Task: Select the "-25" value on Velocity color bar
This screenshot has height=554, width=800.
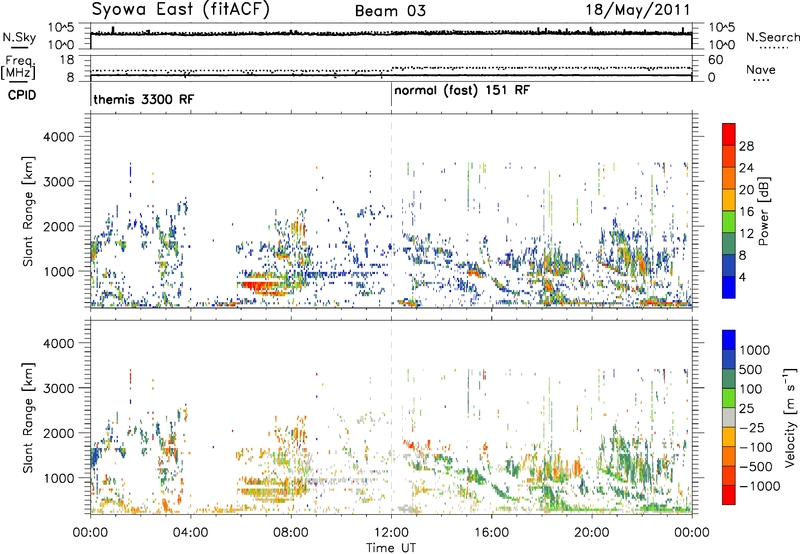Action: click(753, 427)
